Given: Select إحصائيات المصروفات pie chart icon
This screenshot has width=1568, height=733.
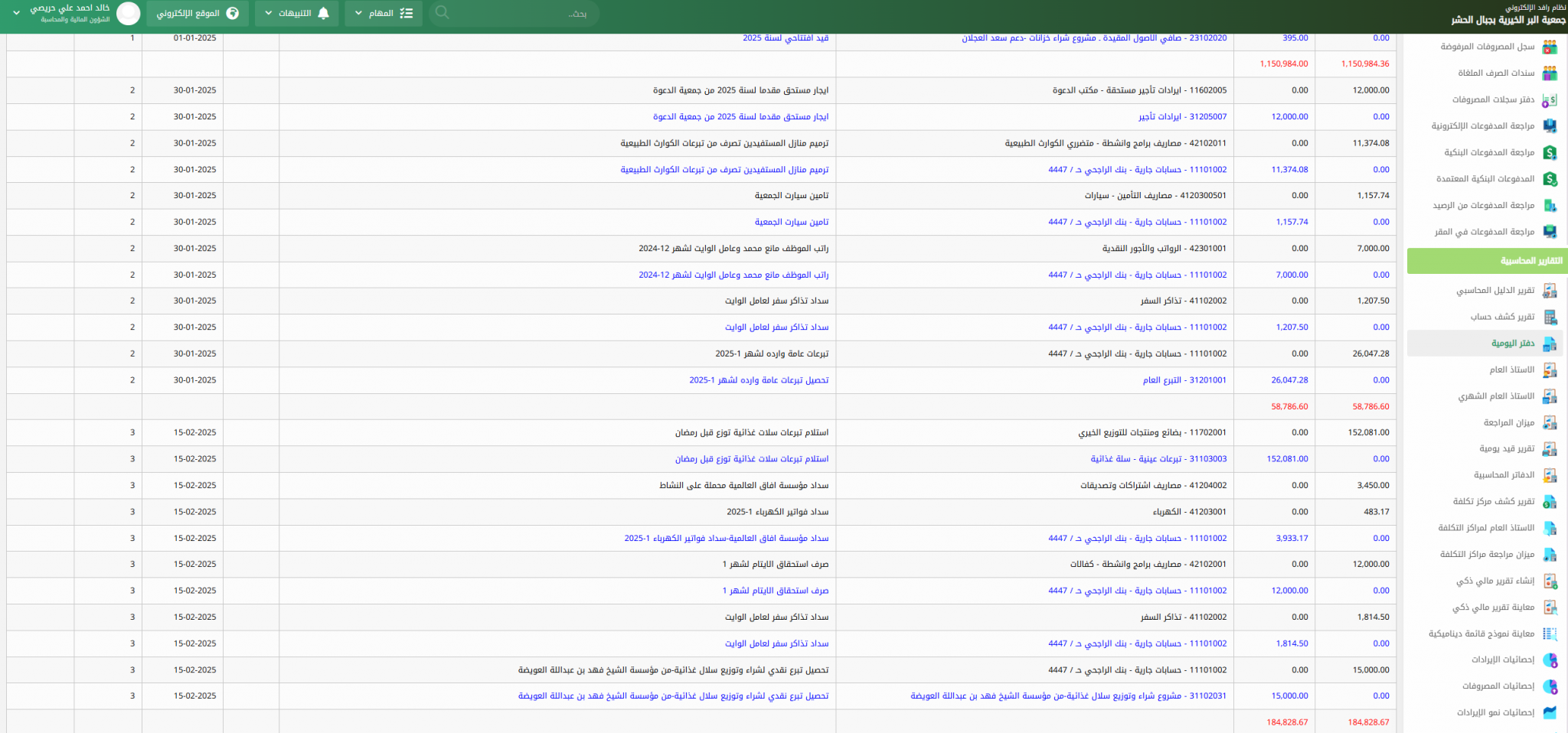Looking at the screenshot, I should point(1550,686).
